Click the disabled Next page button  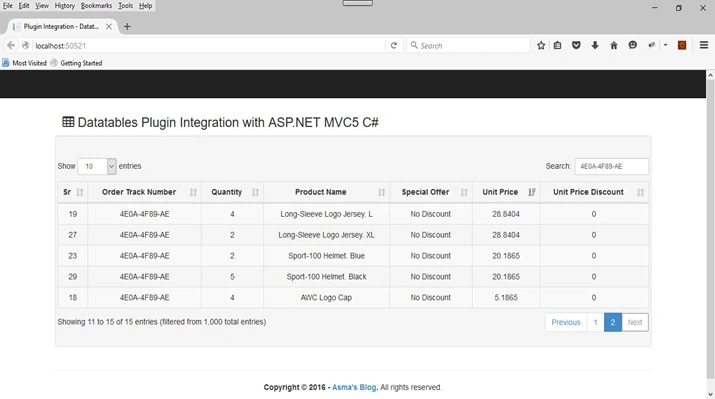click(635, 322)
